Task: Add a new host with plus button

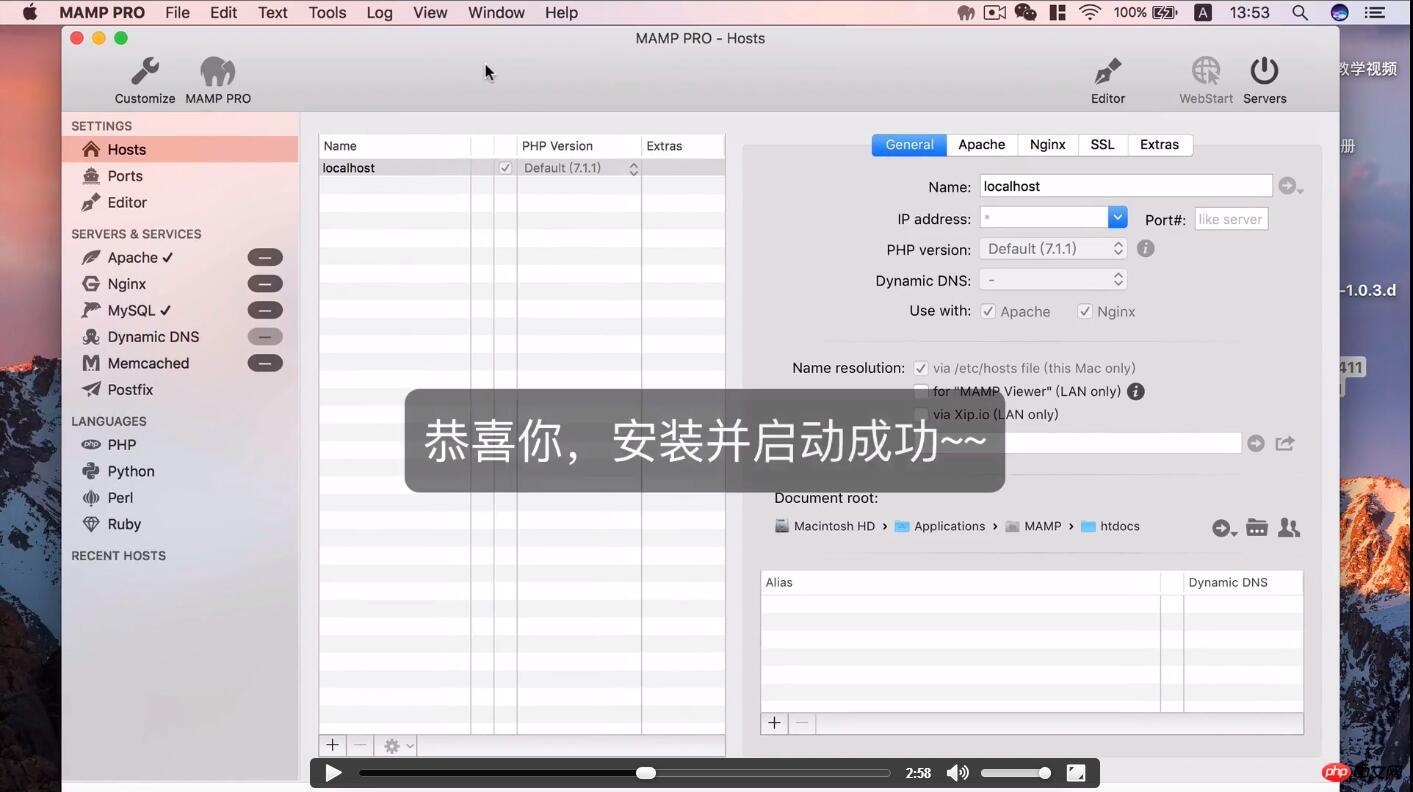Action: (333, 746)
